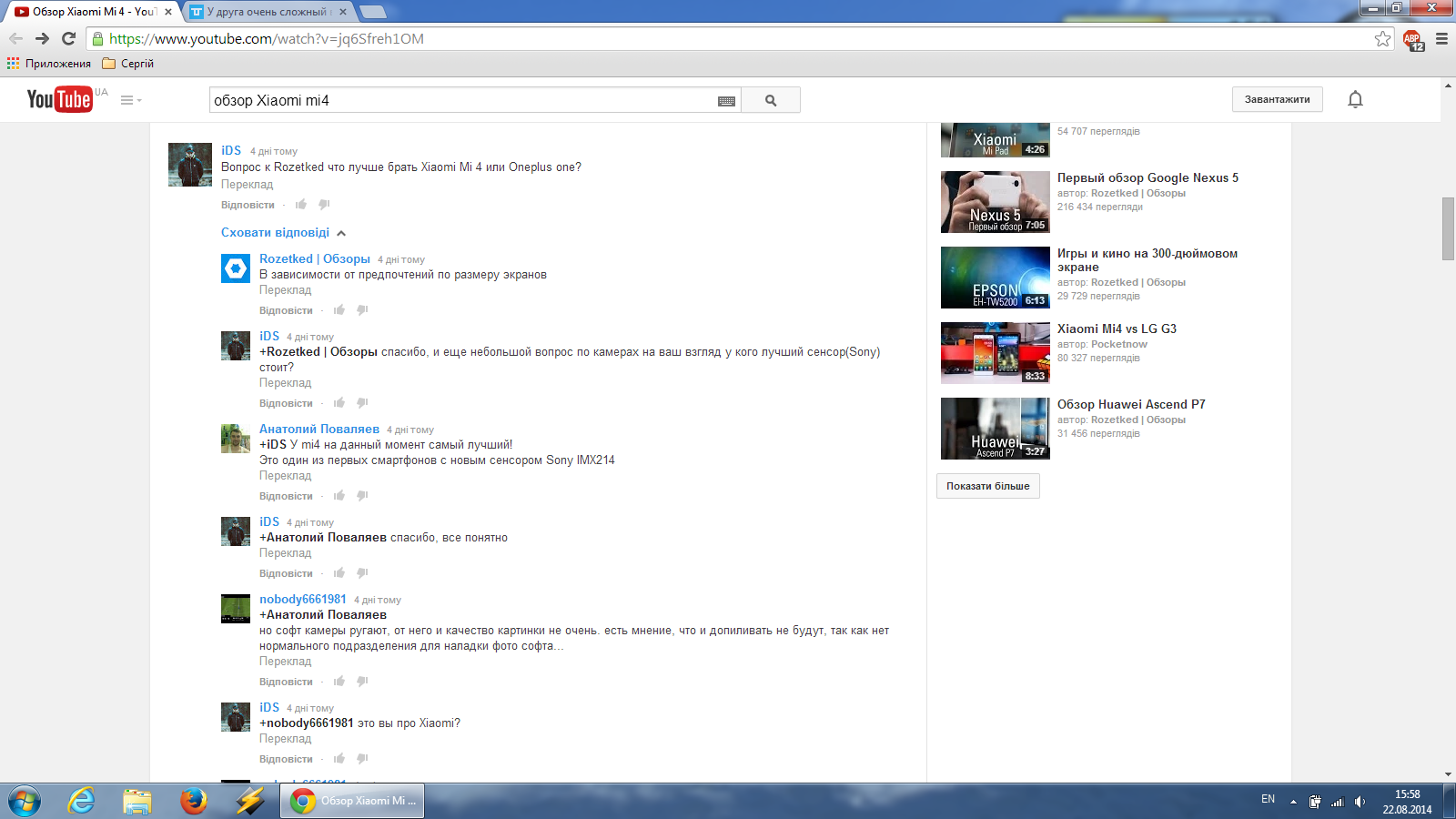Open Xiaomi Mi Pad video thumbnail
Screen dimensions: 1456x819
(x=996, y=140)
